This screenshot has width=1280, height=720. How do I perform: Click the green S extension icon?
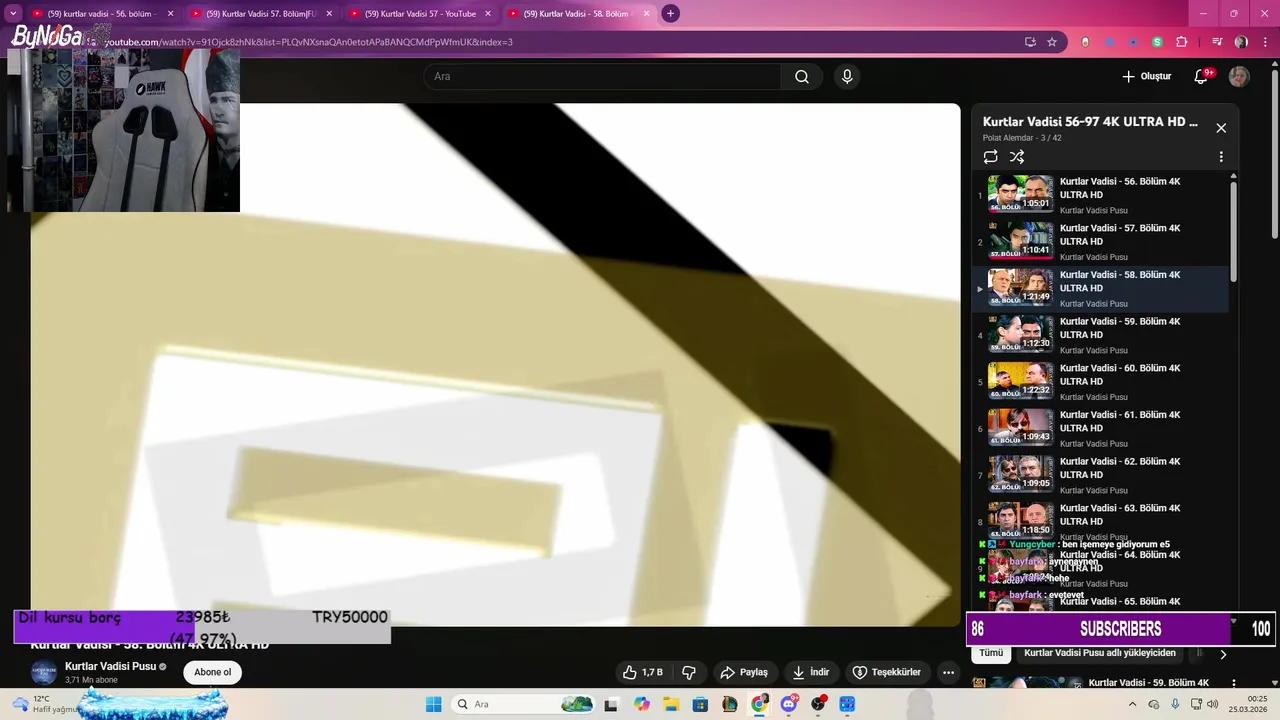click(x=1157, y=42)
